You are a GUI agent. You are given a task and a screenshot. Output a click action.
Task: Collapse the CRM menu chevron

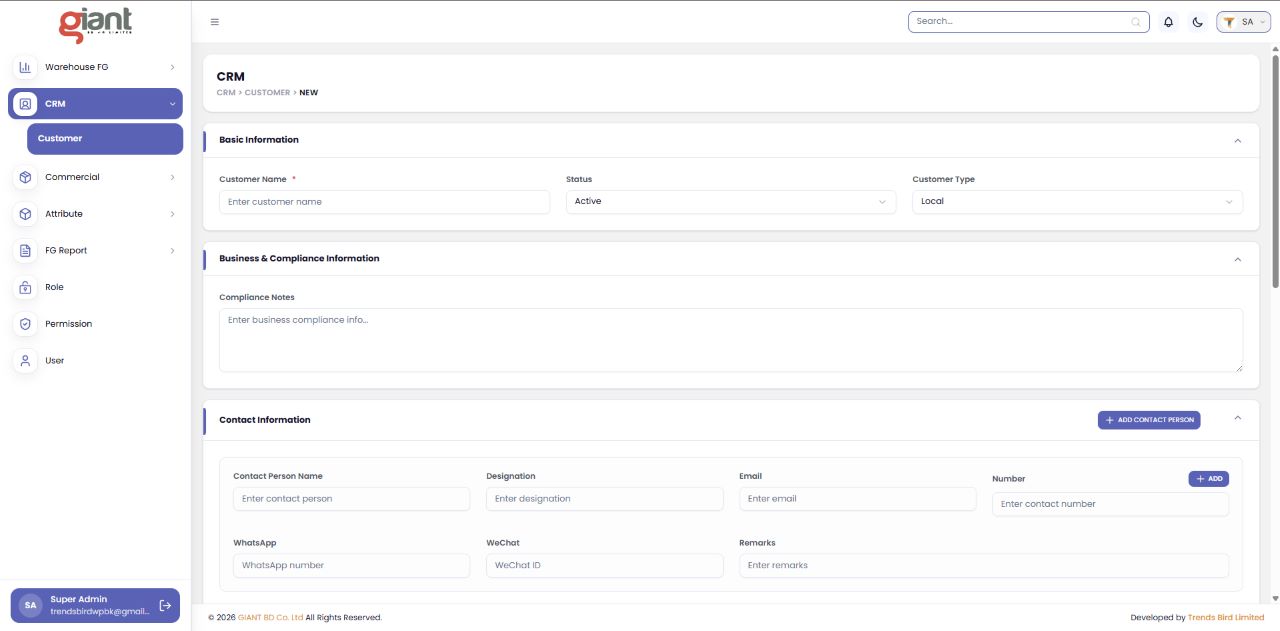click(x=172, y=104)
